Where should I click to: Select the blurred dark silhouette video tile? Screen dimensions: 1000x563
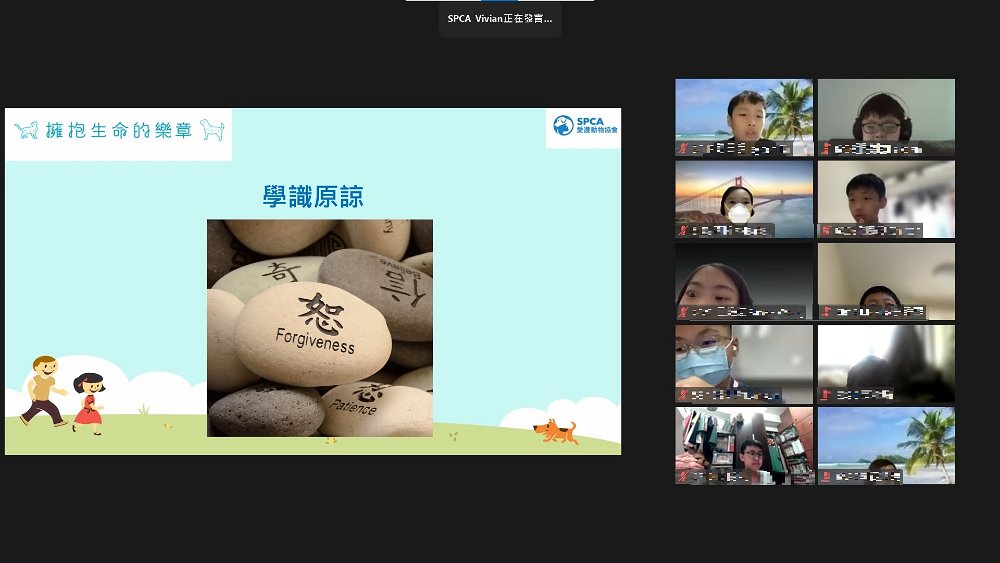click(886, 362)
